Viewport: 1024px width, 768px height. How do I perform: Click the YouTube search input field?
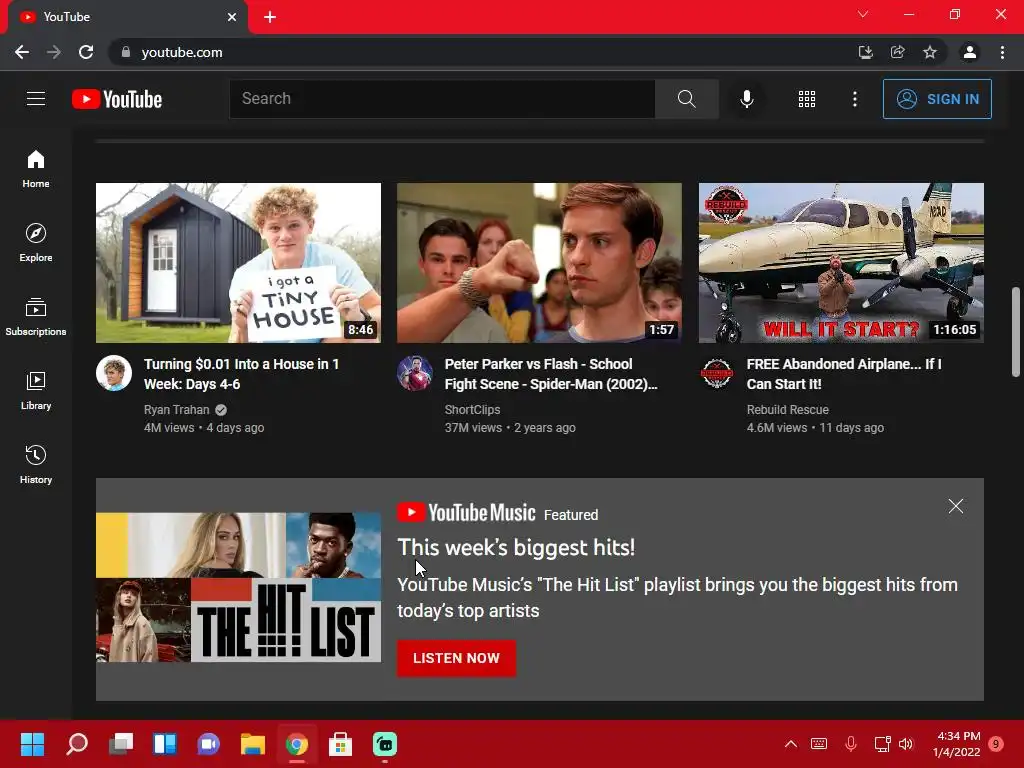(x=442, y=99)
